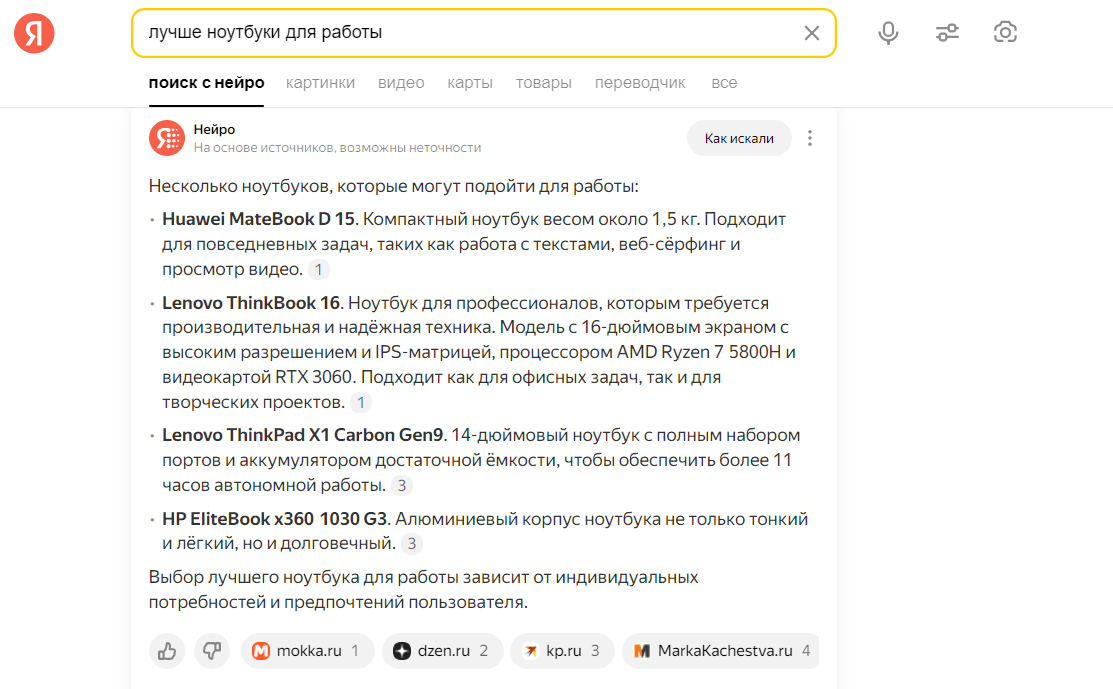Open the MarkaKachestva.ru source chip
The height and width of the screenshot is (689, 1113).
coord(721,651)
